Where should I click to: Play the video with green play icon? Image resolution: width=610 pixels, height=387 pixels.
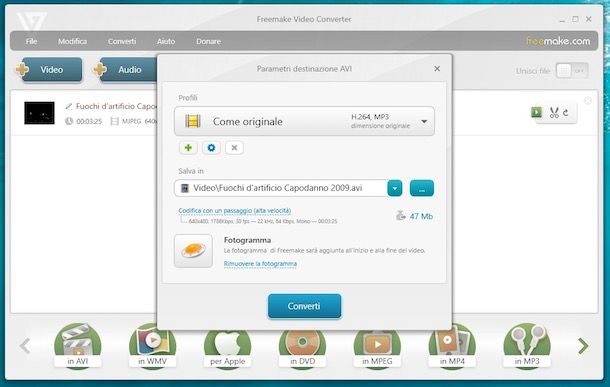tap(536, 112)
